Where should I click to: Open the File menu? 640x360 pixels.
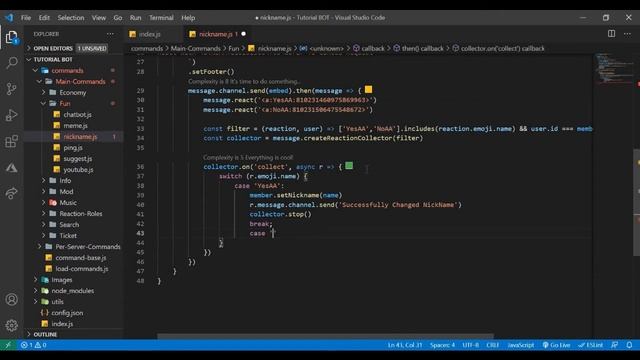tap(26, 18)
